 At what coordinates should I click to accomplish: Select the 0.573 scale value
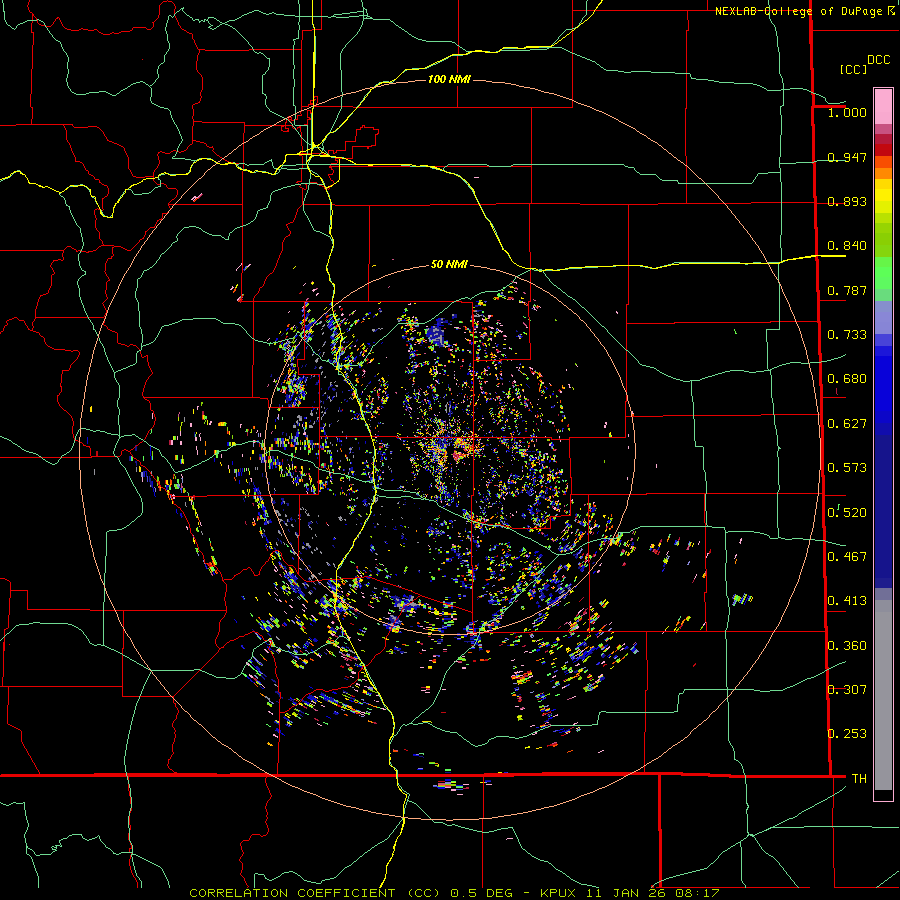(847, 468)
